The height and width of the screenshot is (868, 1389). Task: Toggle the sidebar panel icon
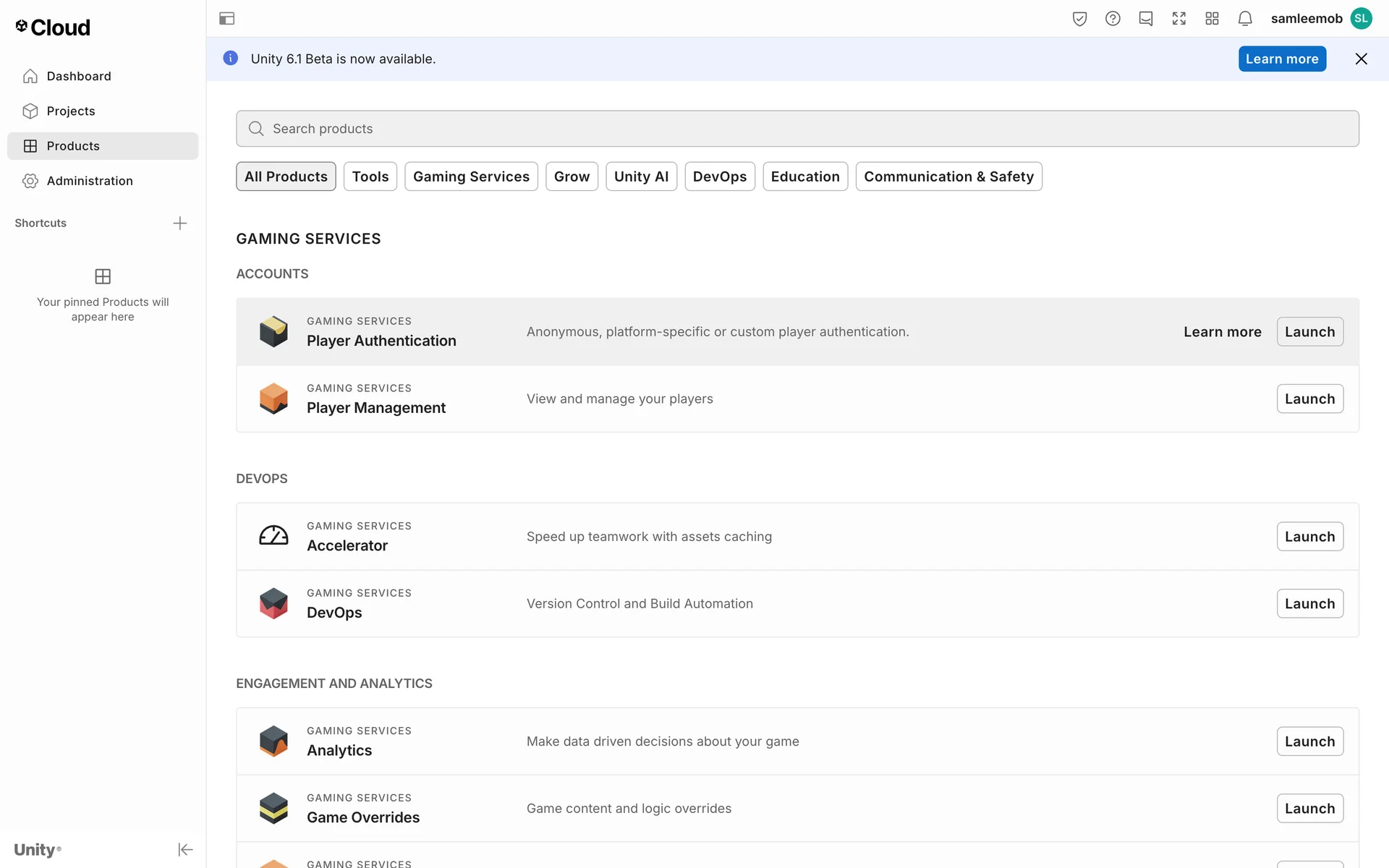point(226,19)
